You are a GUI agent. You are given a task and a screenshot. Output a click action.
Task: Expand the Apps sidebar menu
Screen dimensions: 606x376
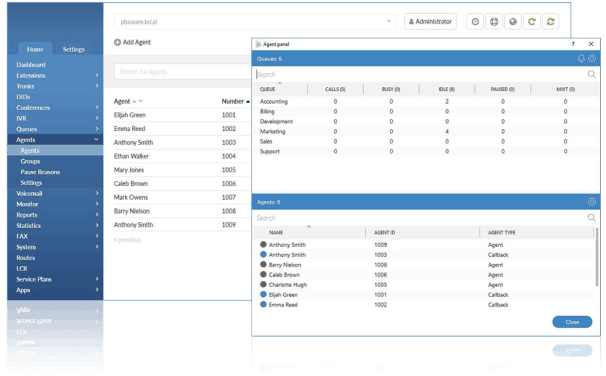coord(97,290)
